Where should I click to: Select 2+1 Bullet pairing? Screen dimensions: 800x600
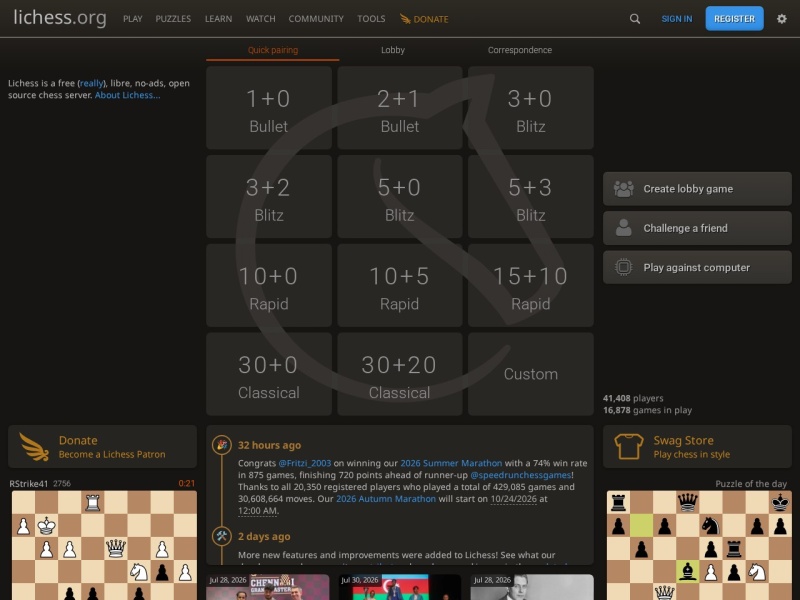click(x=399, y=108)
